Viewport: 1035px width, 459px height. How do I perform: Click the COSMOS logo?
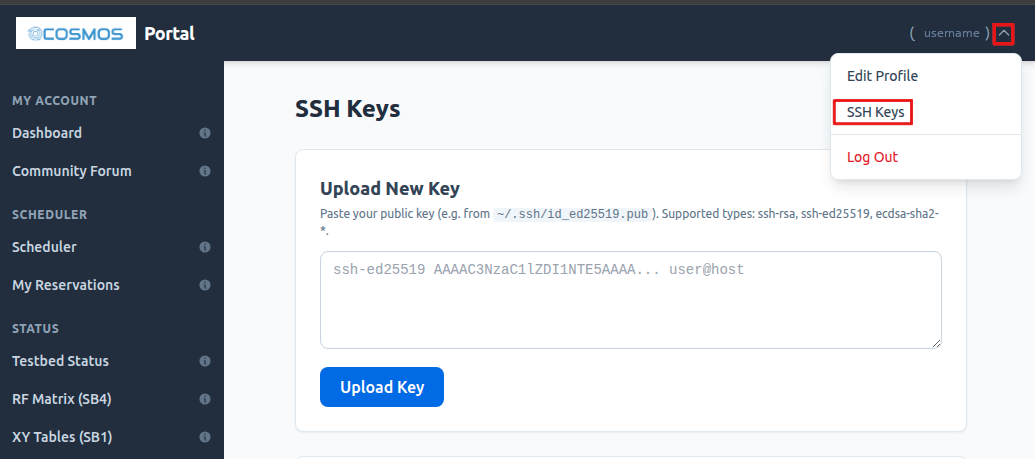(x=76, y=34)
